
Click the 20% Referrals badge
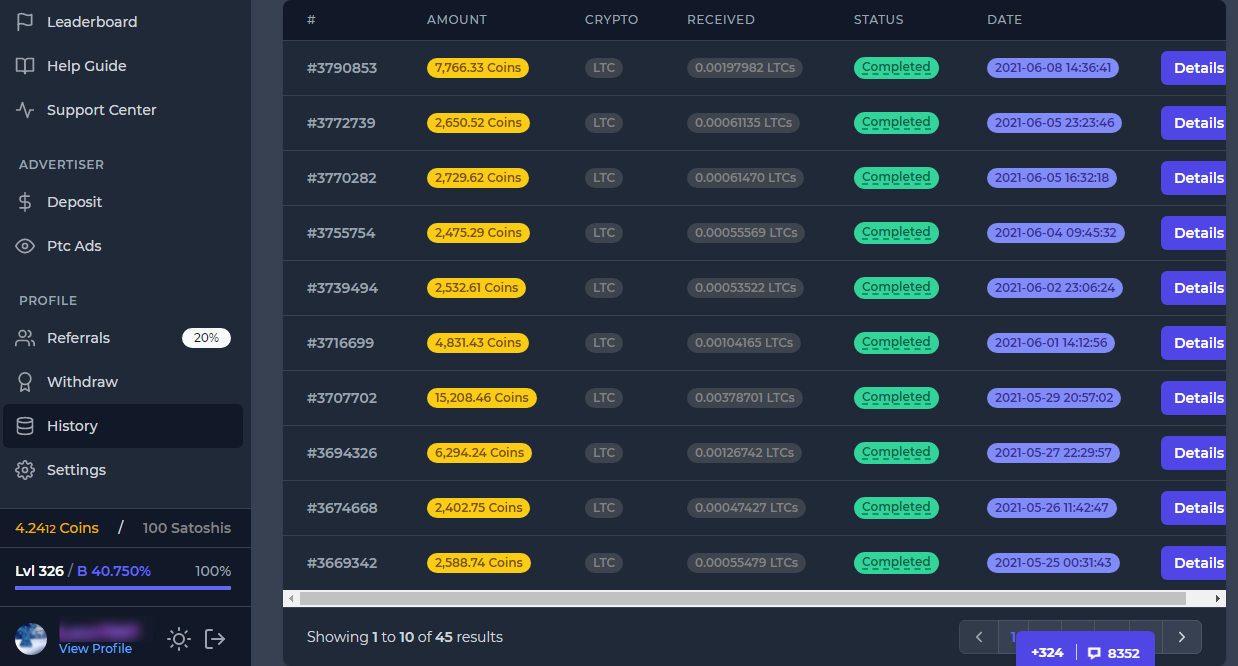tap(206, 338)
